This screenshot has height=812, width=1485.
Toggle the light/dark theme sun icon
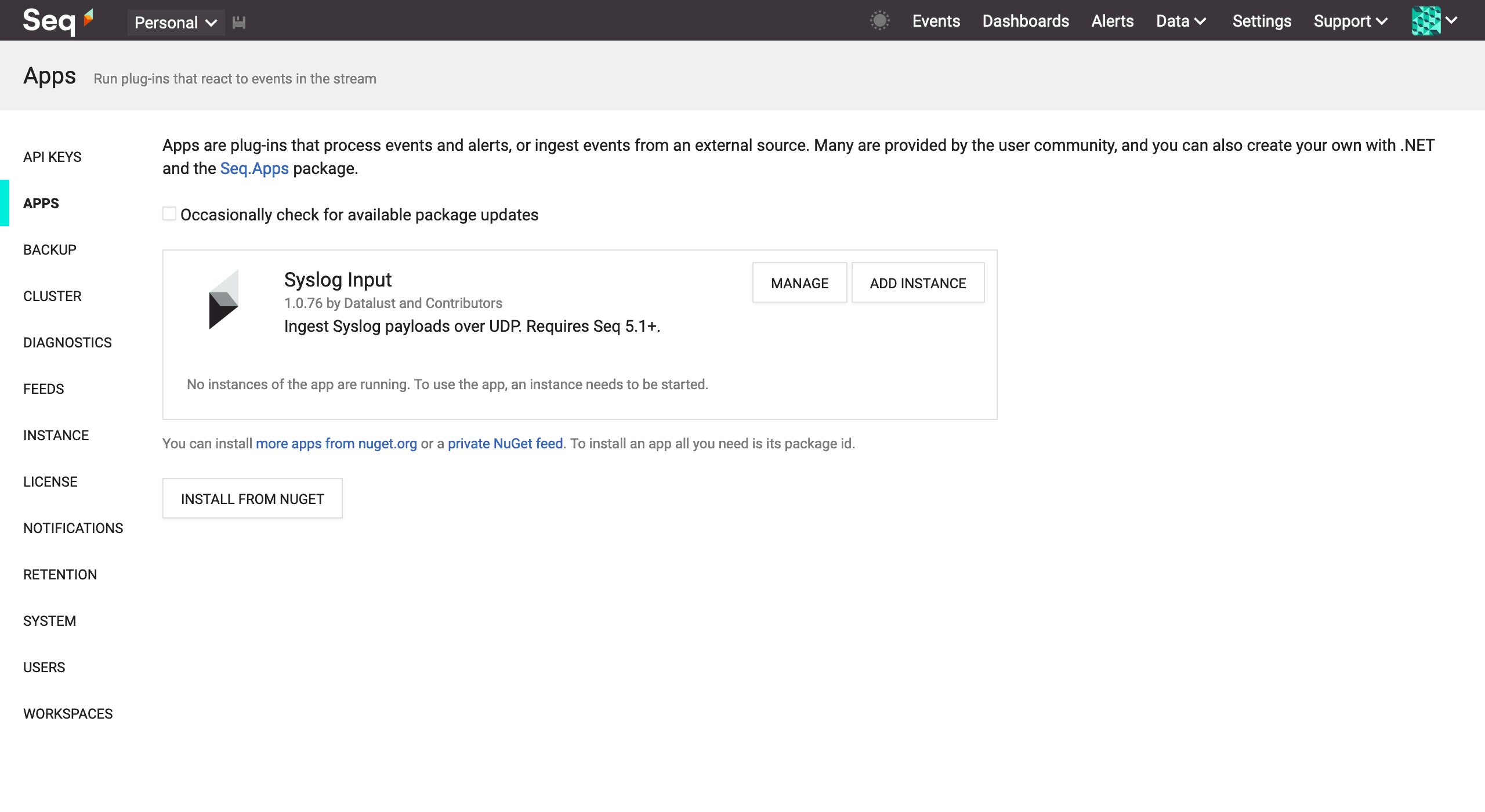879,21
